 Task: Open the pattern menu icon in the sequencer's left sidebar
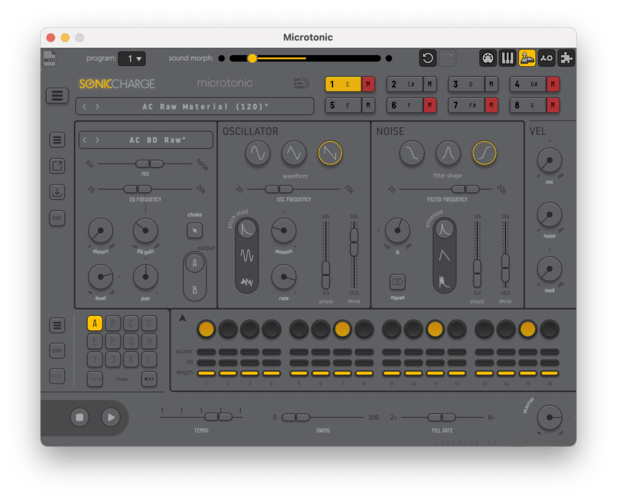pyautogui.click(x=57, y=325)
